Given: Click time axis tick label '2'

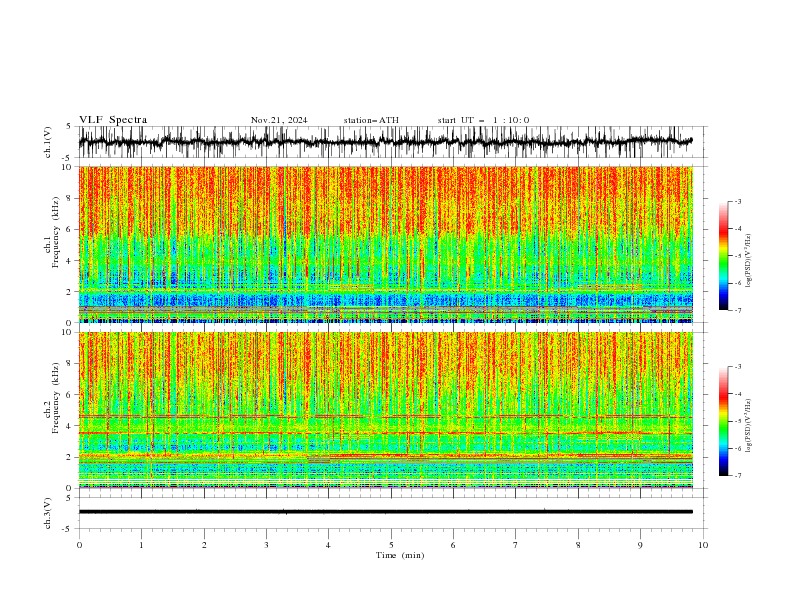Looking at the screenshot, I should [204, 545].
